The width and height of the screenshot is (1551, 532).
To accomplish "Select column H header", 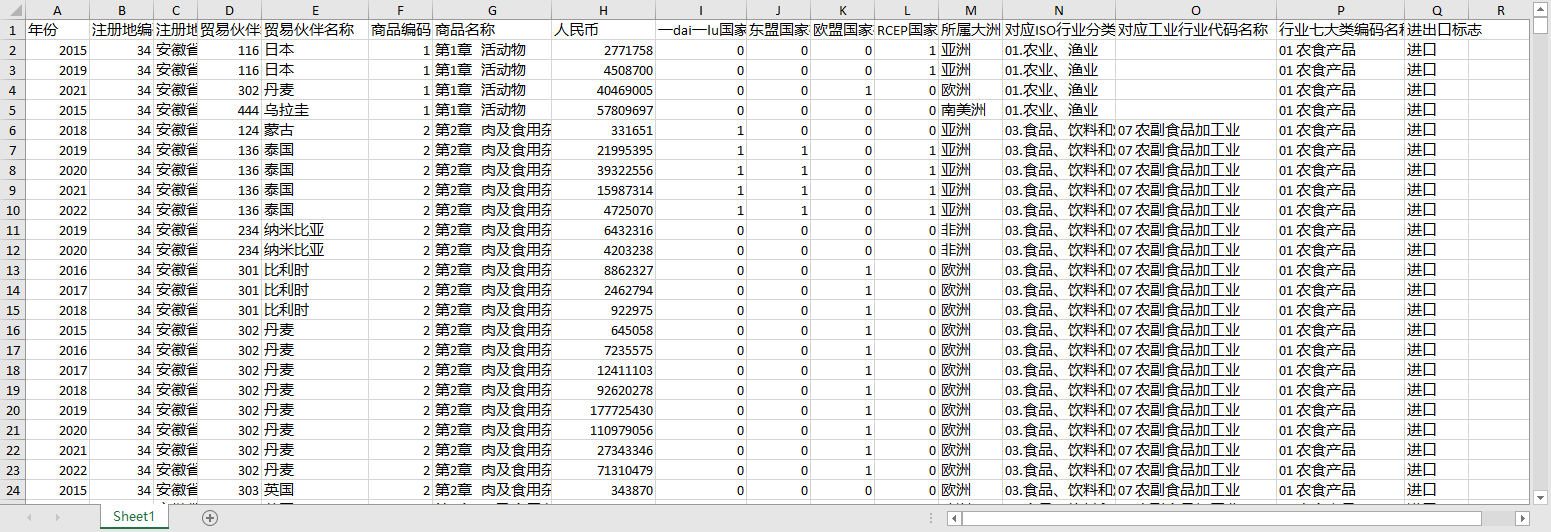I will pos(603,10).
